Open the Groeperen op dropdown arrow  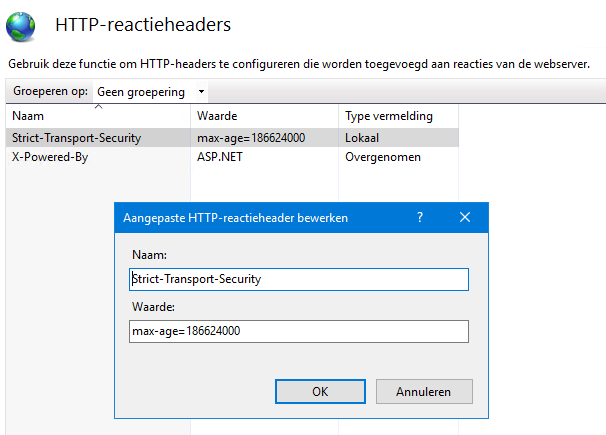[201, 92]
